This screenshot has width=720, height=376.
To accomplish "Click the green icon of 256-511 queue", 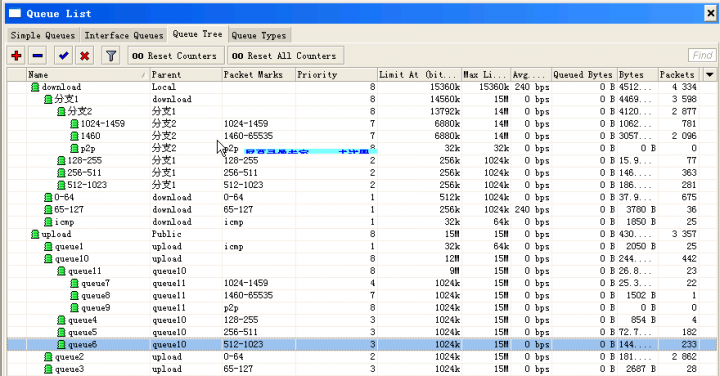I will point(61,173).
